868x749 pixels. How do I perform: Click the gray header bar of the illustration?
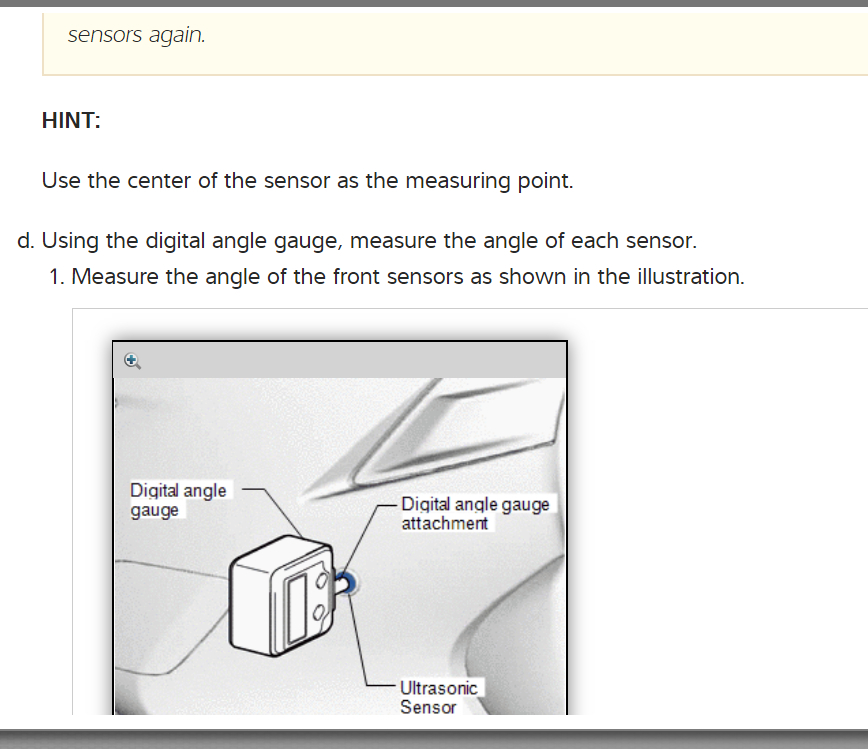click(x=340, y=360)
